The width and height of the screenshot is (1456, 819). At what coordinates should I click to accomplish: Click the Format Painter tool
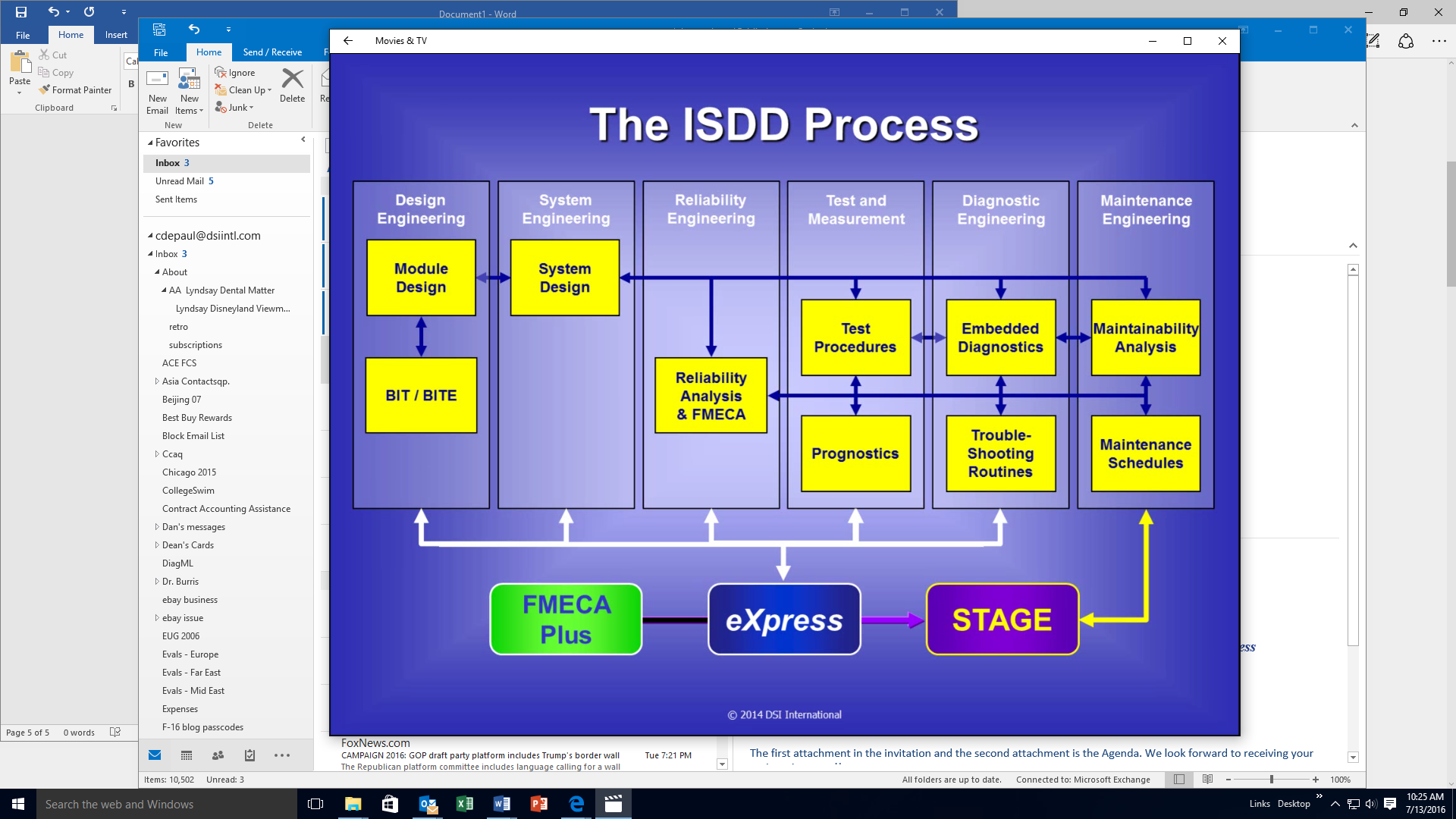(x=76, y=89)
